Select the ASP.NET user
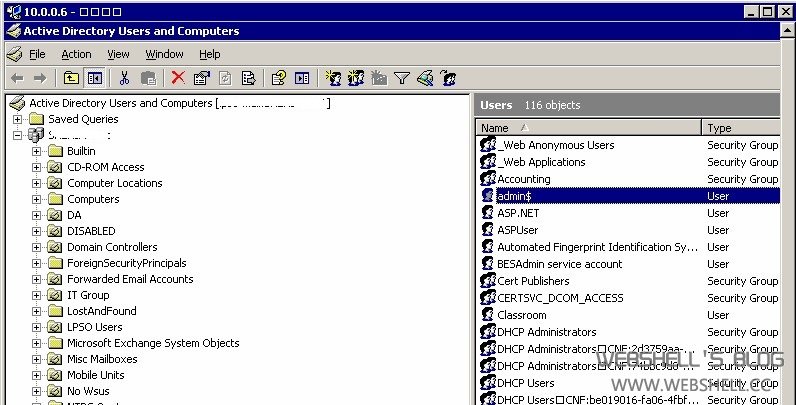 [x=518, y=213]
